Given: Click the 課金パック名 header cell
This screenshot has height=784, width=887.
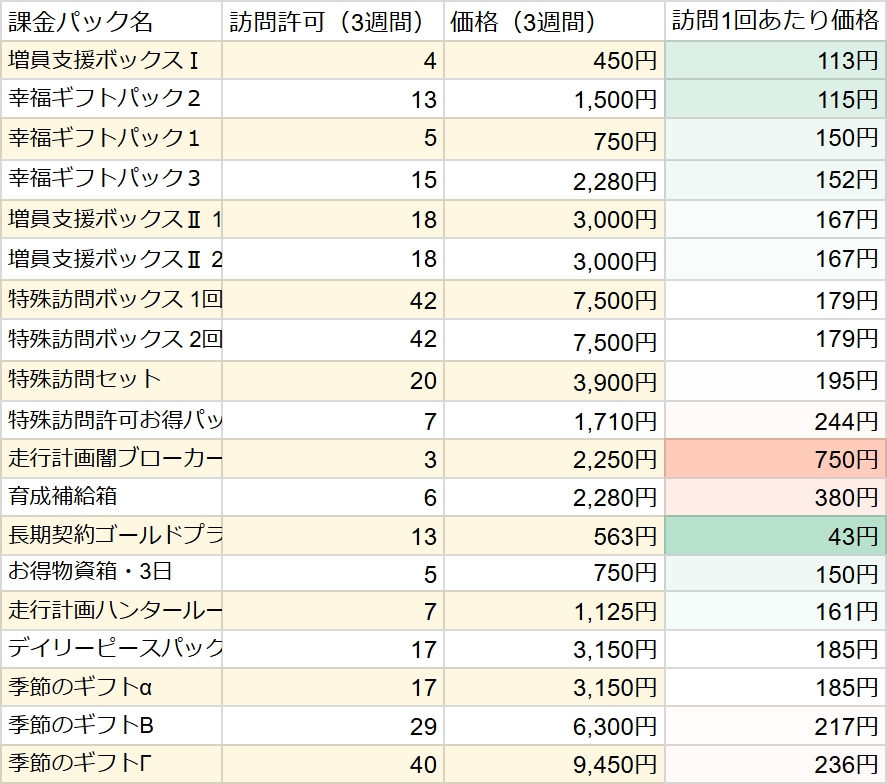Looking at the screenshot, I should [x=110, y=21].
